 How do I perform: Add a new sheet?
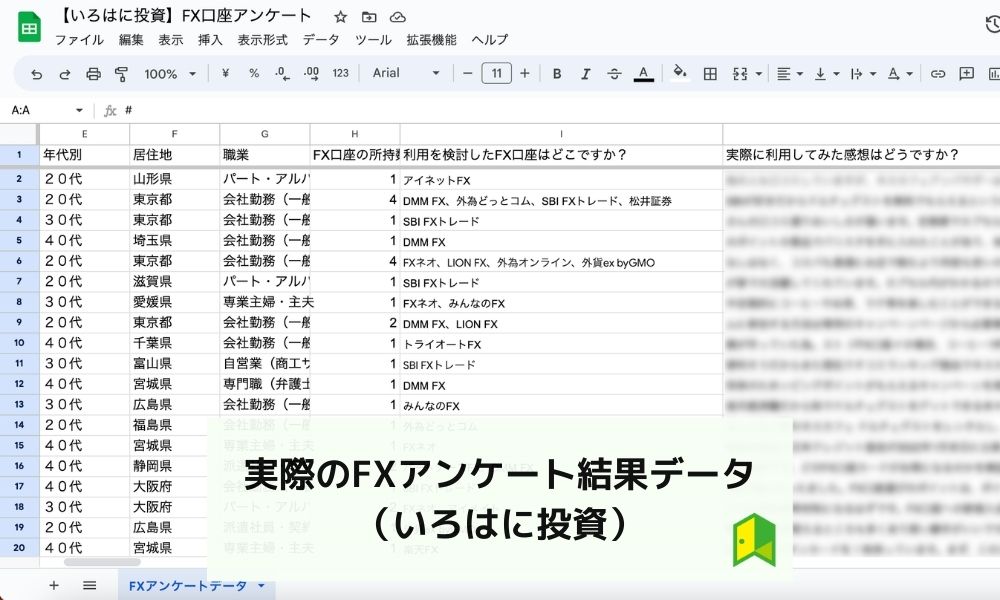pyautogui.click(x=54, y=585)
